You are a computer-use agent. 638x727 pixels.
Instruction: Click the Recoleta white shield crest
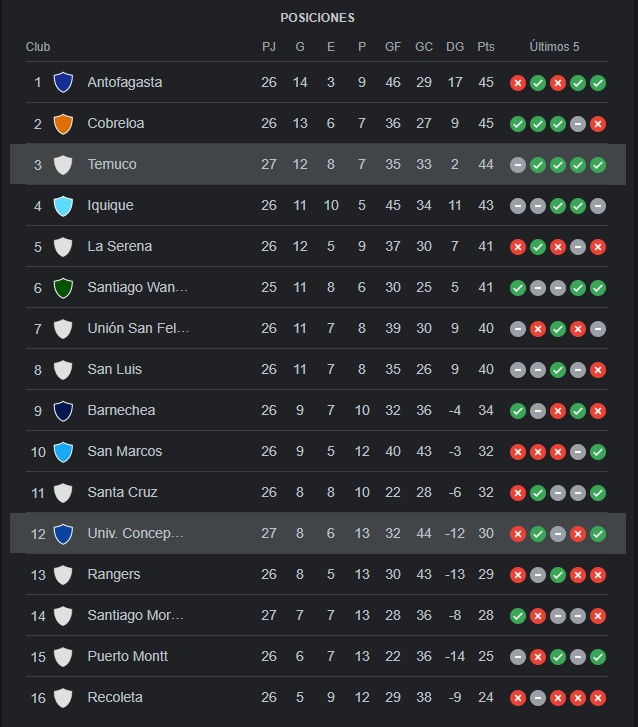[63, 698]
